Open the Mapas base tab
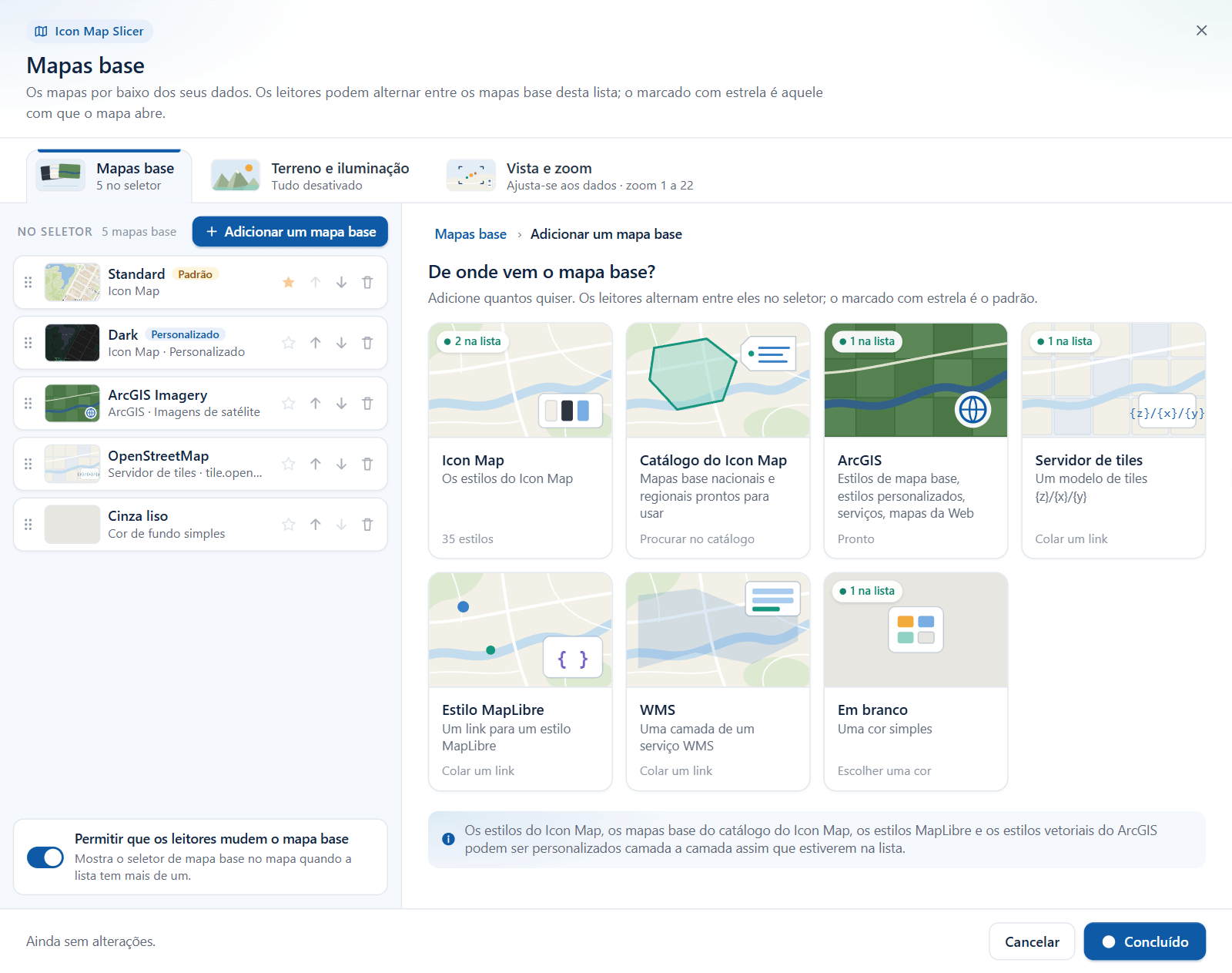Image resolution: width=1232 pixels, height=973 pixels. coord(109,176)
